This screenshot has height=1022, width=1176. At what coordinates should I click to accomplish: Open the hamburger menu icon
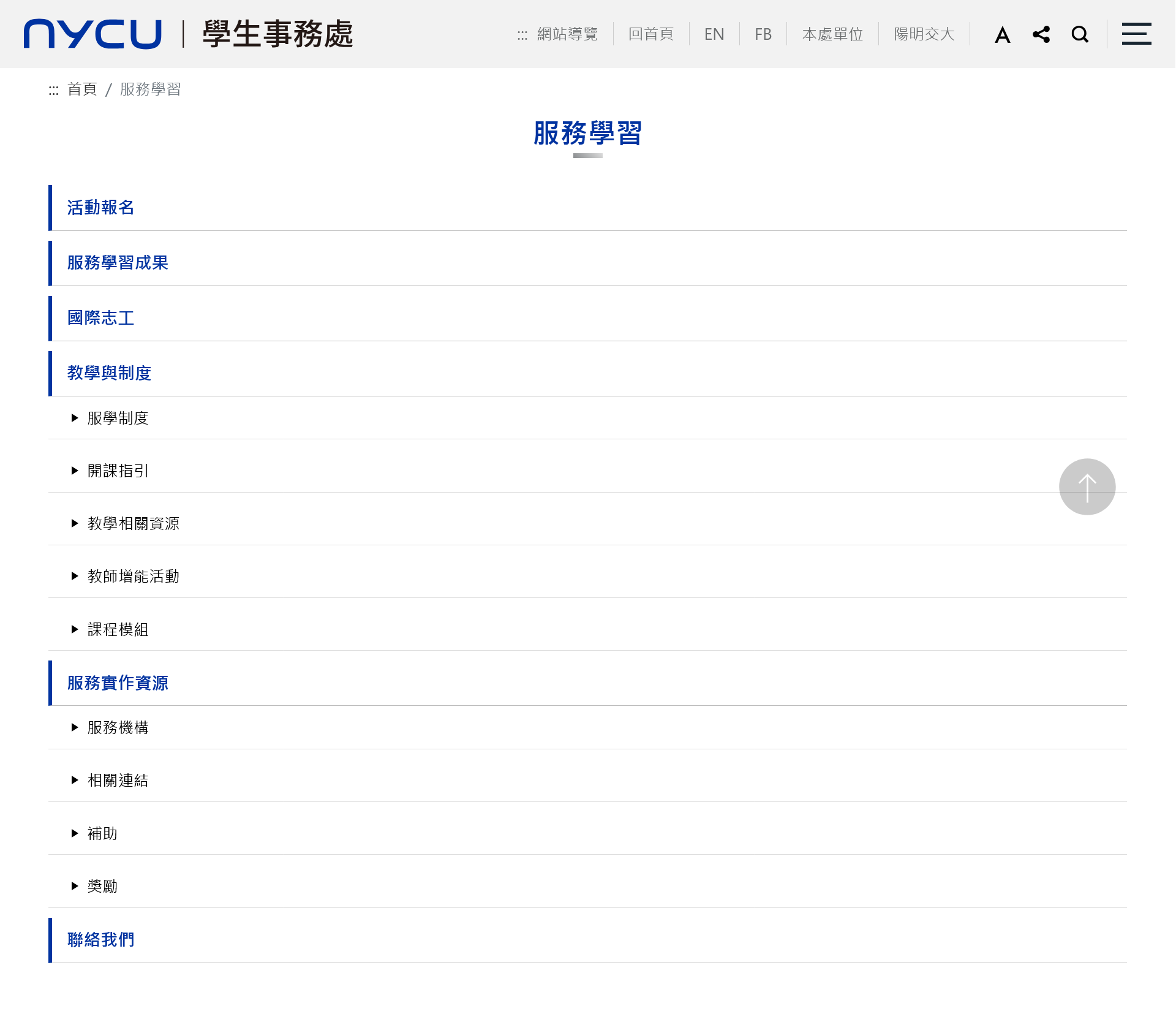(x=1136, y=34)
